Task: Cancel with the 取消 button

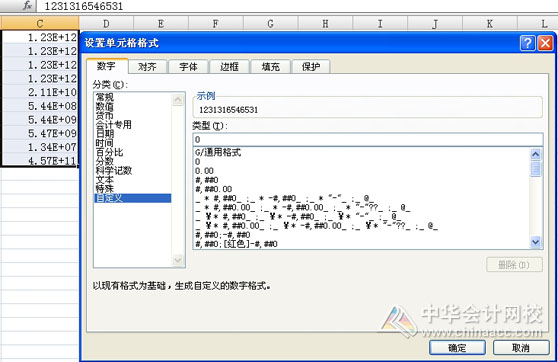Action: [521, 347]
